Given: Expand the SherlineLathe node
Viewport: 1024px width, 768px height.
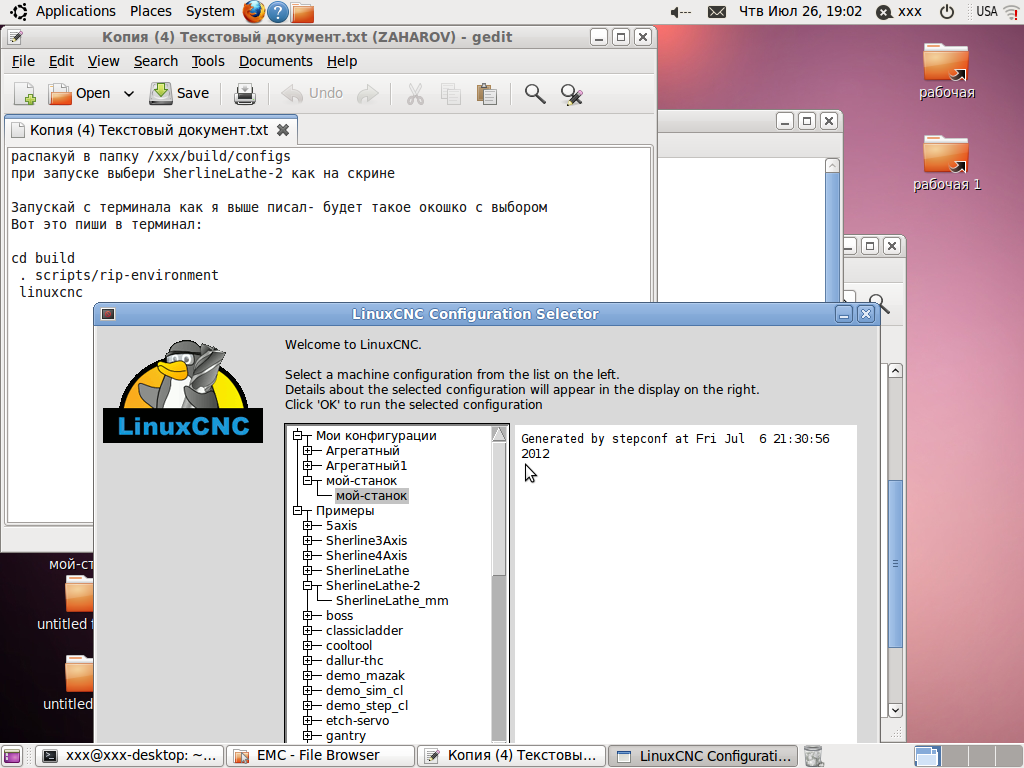Looking at the screenshot, I should pos(308,571).
